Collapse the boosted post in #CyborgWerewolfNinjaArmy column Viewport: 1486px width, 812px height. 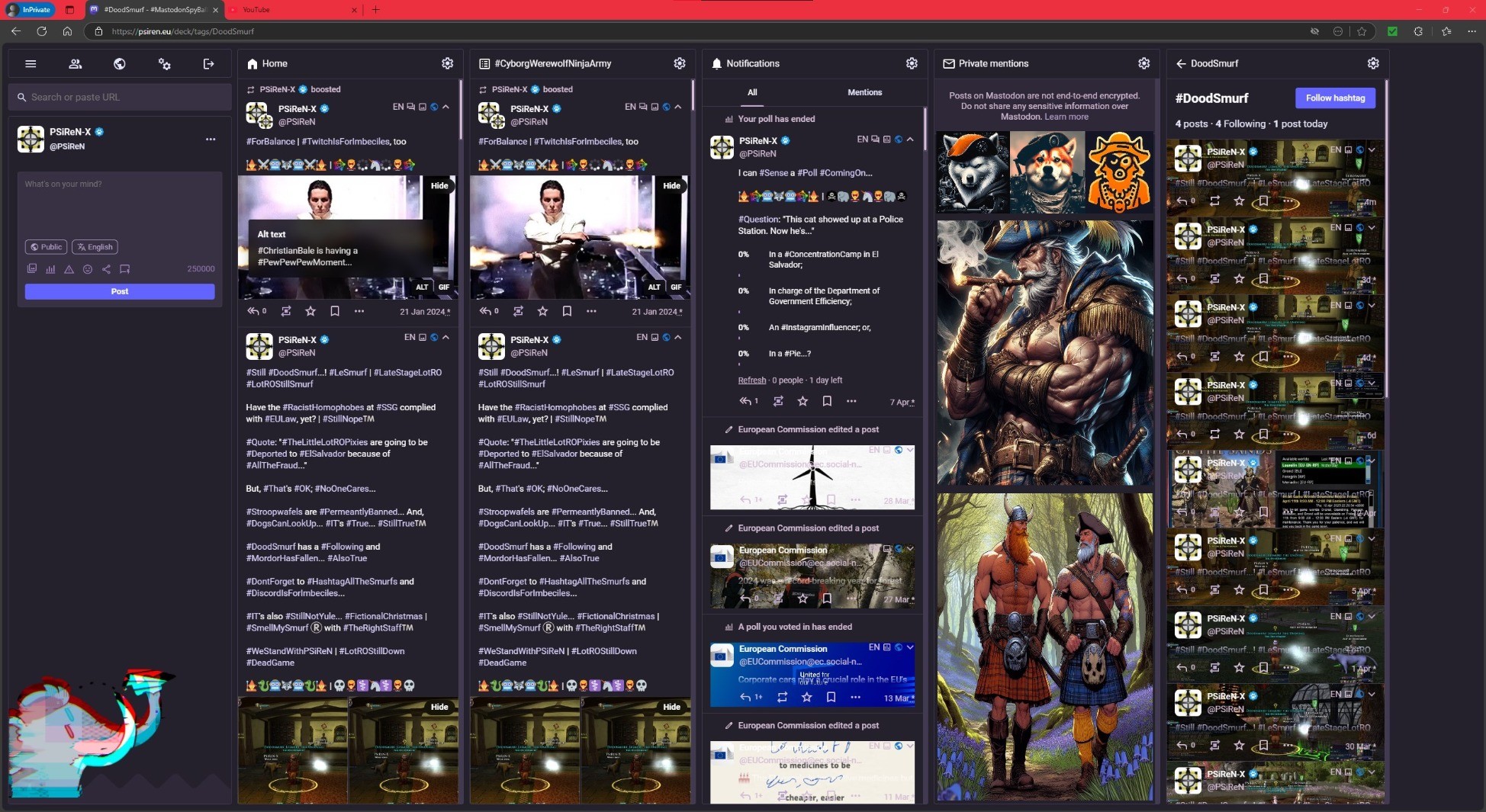point(677,107)
